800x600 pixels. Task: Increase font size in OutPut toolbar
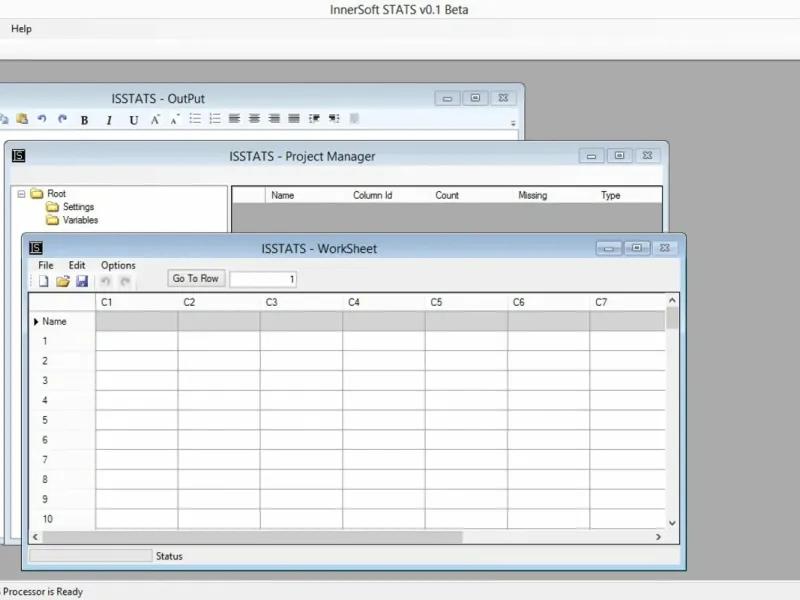[155, 119]
